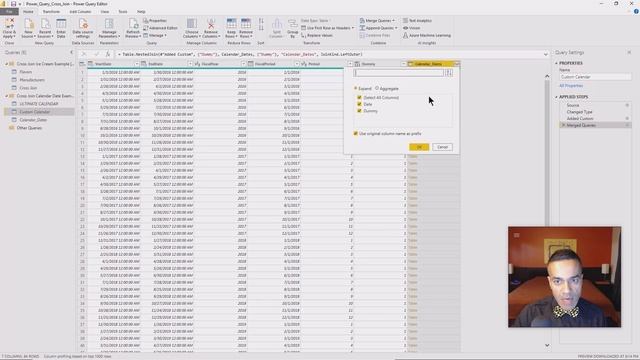Select the ULTIMATE CALENDAR query
The image size is (640, 360).
[x=39, y=104]
